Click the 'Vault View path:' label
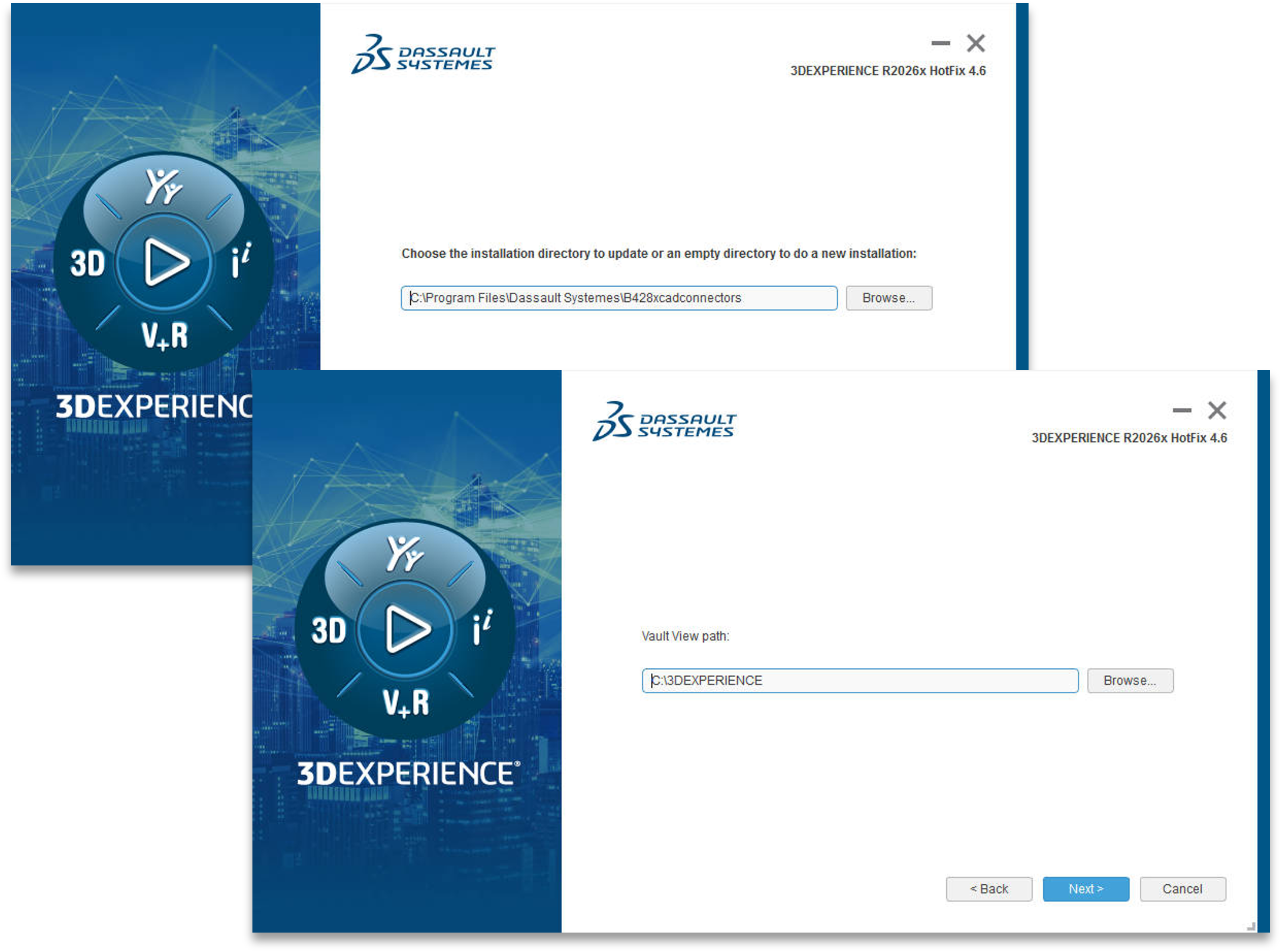 point(685,636)
